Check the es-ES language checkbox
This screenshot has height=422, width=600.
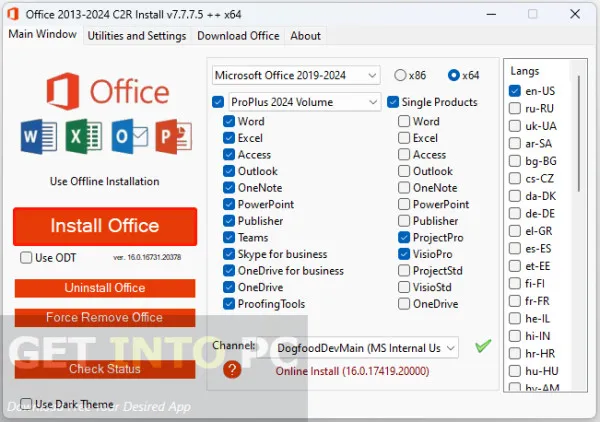(x=515, y=248)
